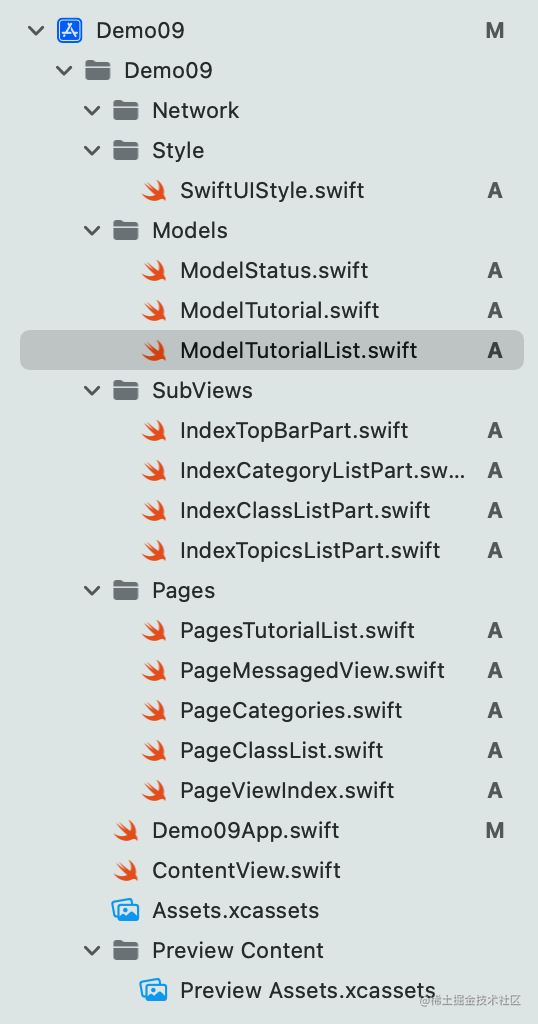
Task: Open ContentView.swift by its name
Action: click(x=246, y=871)
